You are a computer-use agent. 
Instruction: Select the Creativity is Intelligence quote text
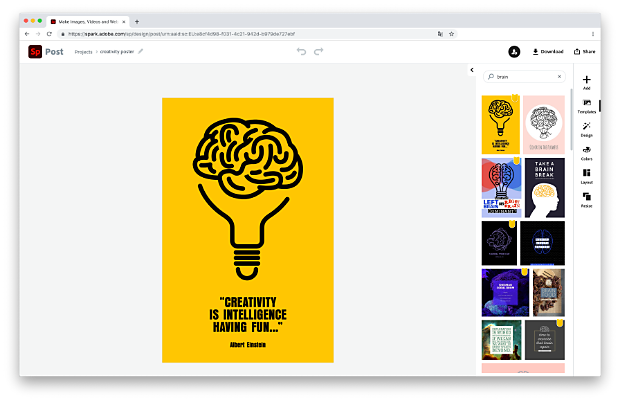coord(248,315)
